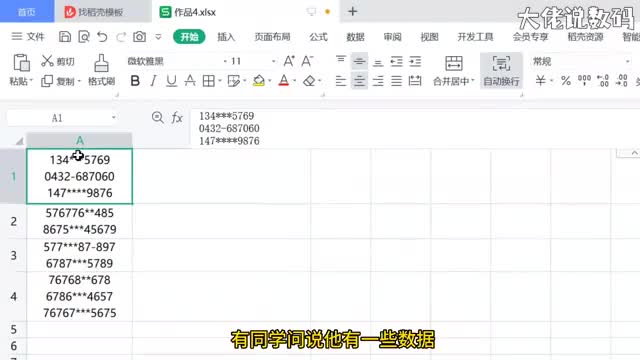
Task: Decrease decimal places
Action: pyautogui.click(x=622, y=81)
